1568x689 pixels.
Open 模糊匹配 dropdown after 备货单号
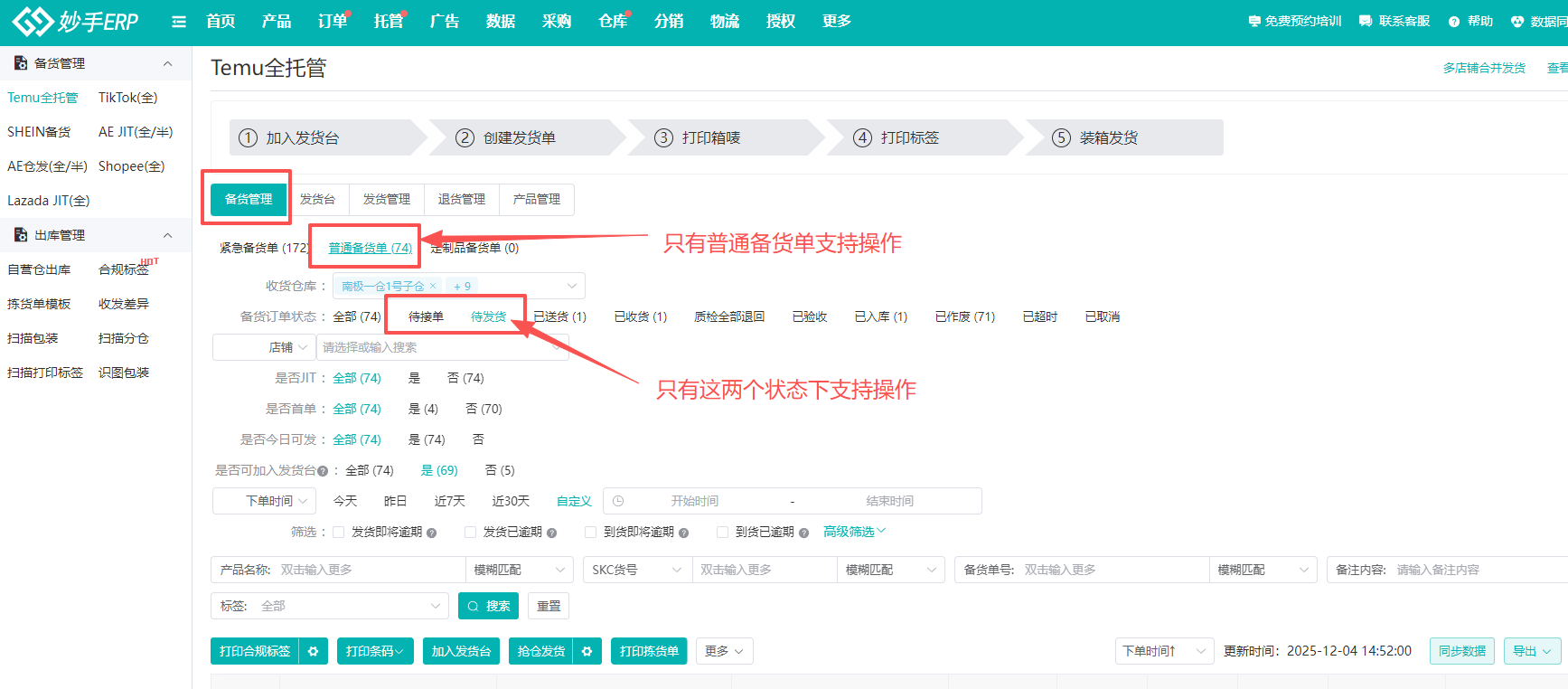click(x=1263, y=570)
